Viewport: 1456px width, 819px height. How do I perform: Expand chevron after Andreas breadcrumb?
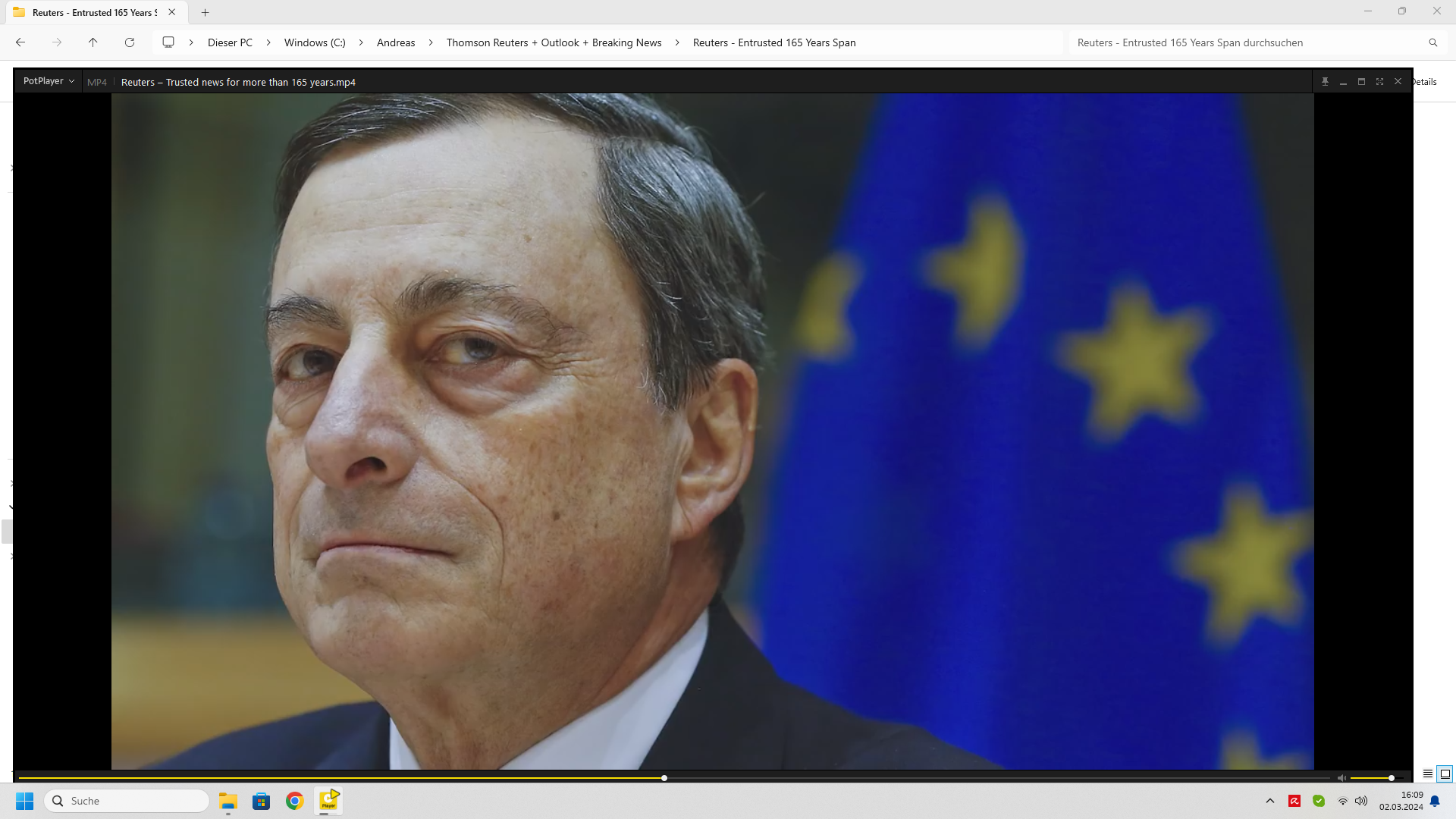click(431, 42)
